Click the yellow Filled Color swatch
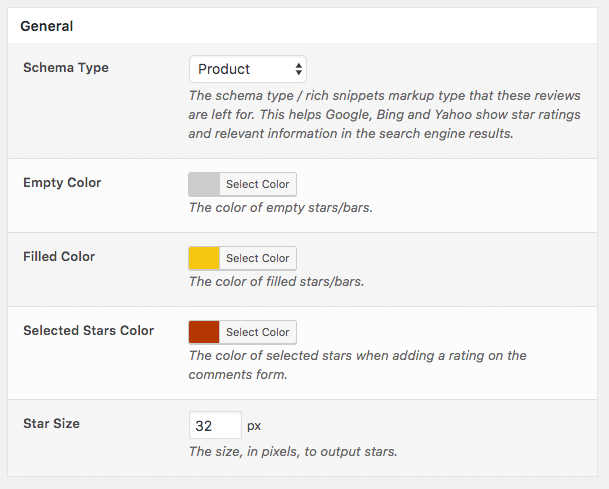Viewport: 609px width, 489px height. (x=204, y=258)
